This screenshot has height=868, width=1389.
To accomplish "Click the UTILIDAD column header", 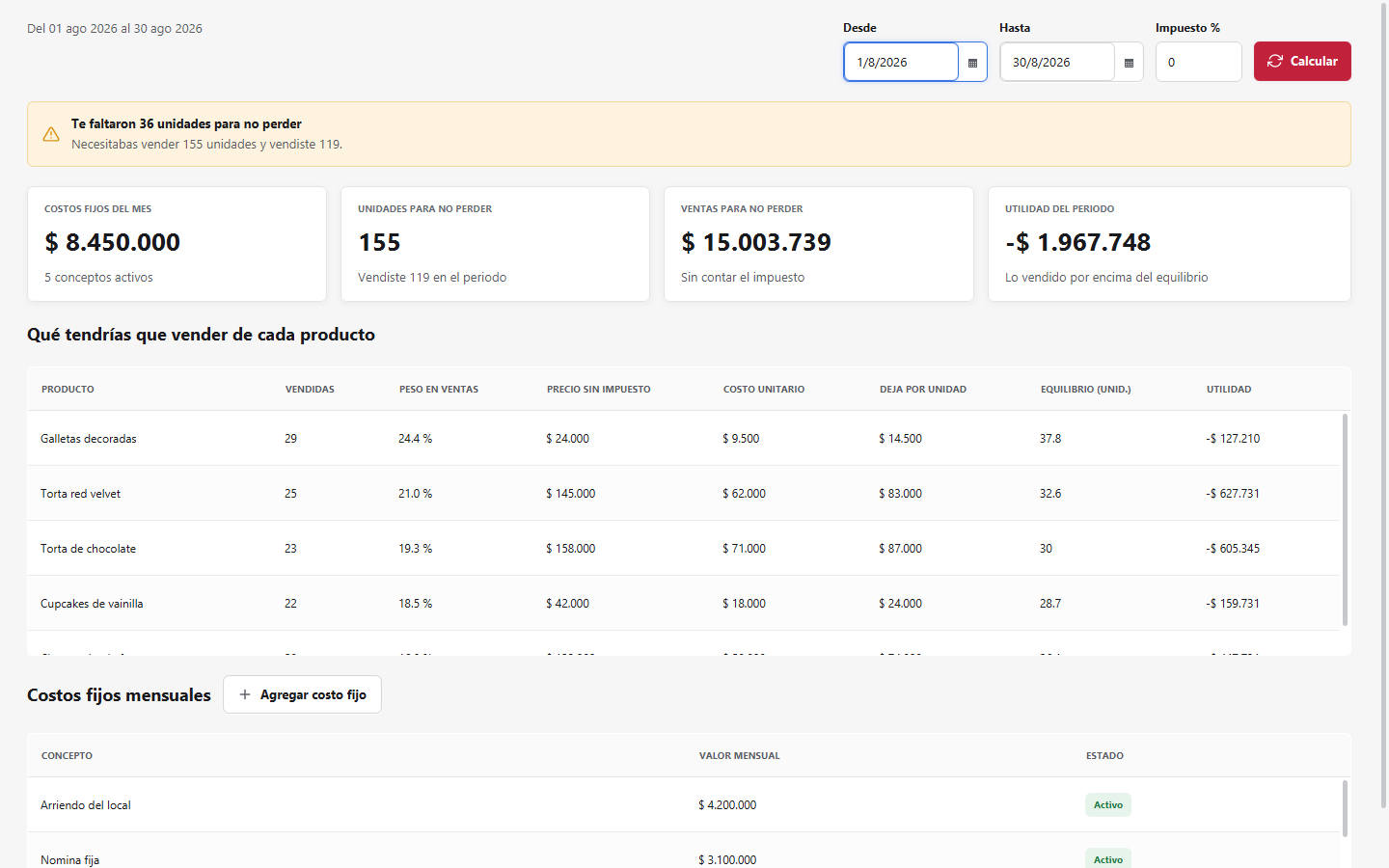I will point(1229,390).
